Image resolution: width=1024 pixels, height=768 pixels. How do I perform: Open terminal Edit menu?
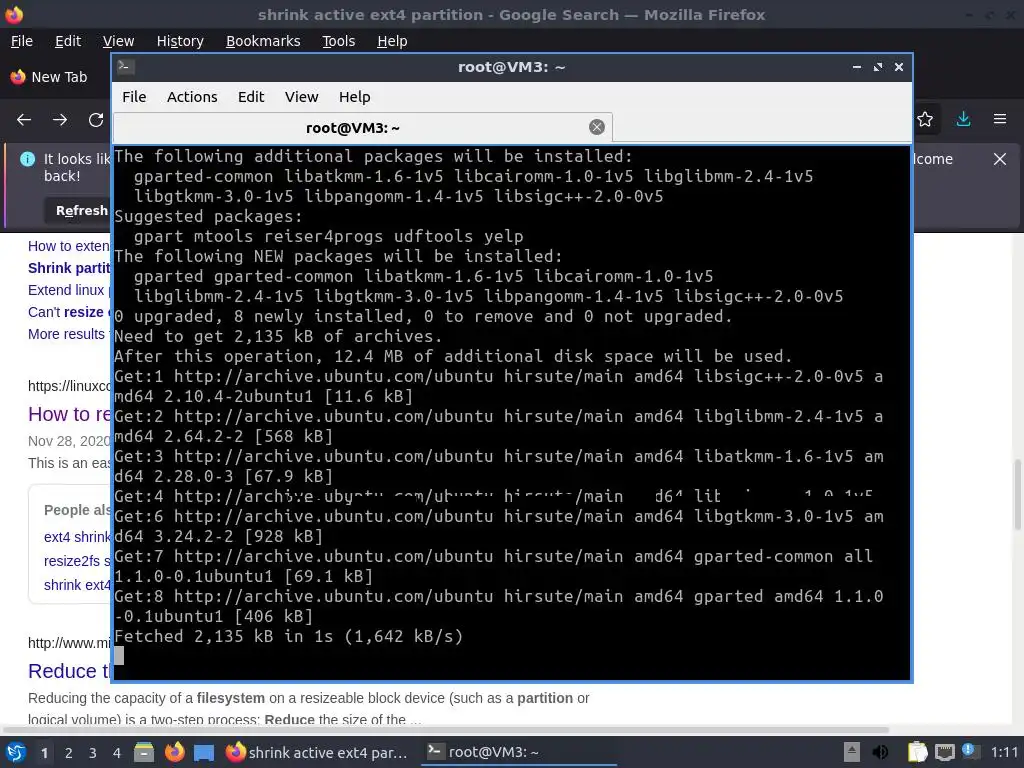click(251, 97)
